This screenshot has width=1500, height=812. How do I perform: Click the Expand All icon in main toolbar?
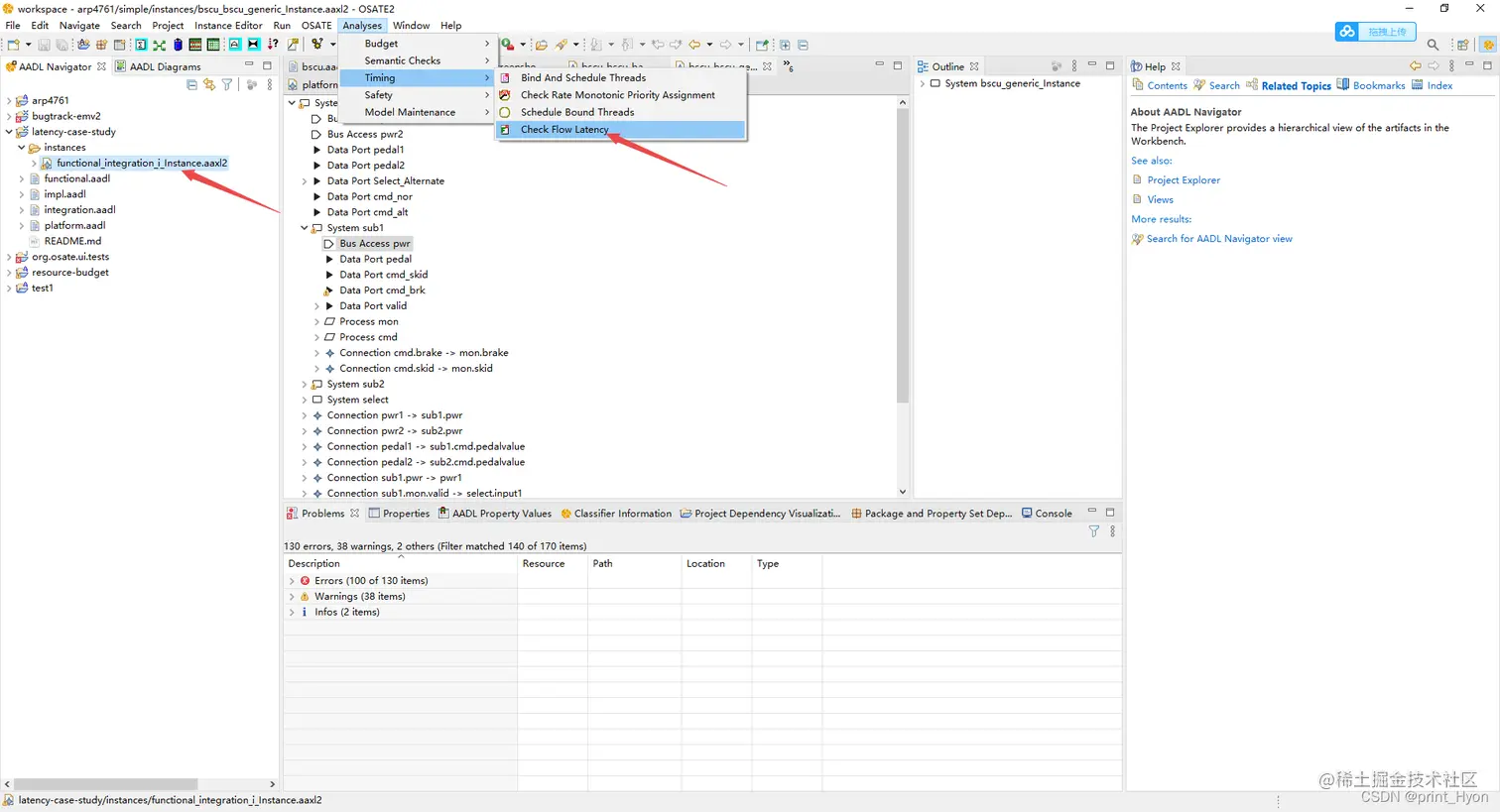point(785,45)
